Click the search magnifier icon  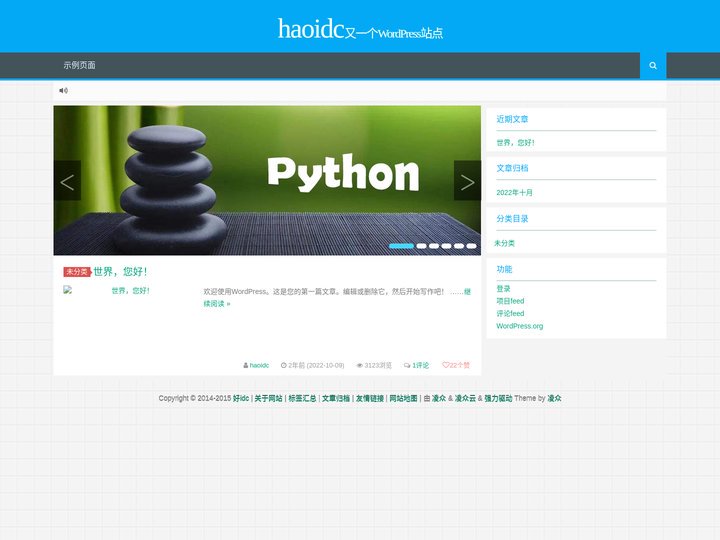click(652, 66)
